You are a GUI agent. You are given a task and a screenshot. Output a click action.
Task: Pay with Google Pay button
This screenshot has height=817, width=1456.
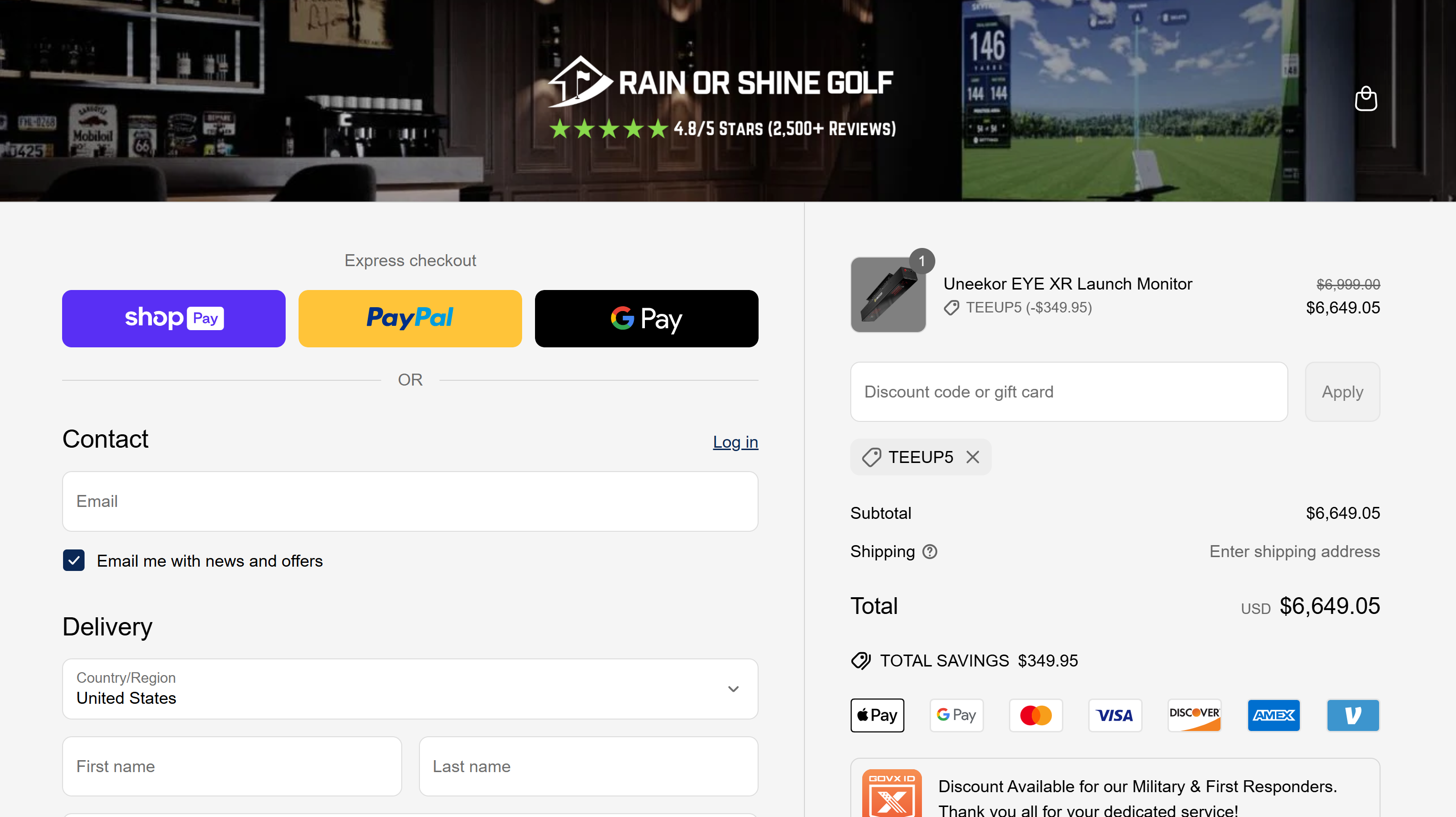pos(647,318)
